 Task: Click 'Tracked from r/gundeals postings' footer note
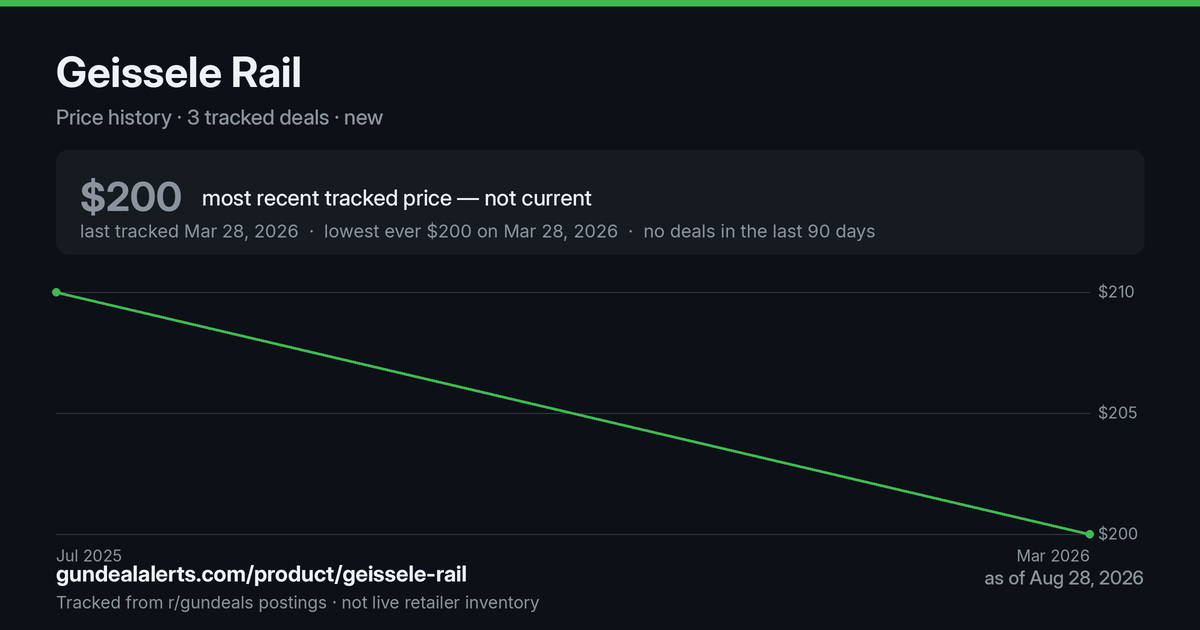(191, 602)
